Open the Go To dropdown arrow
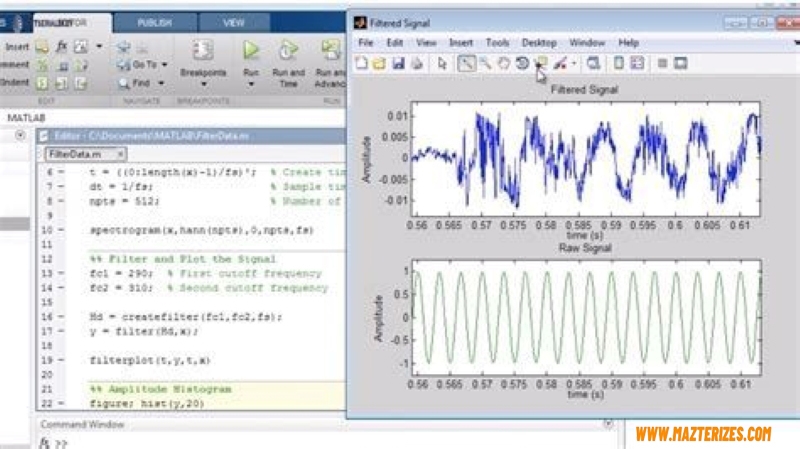This screenshot has width=800, height=449. coord(164,65)
